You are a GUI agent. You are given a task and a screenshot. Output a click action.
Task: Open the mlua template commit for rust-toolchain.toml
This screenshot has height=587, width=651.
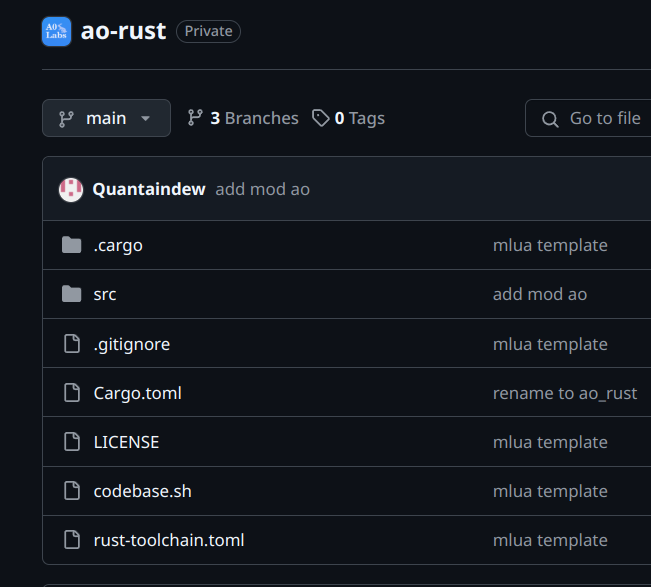550,540
